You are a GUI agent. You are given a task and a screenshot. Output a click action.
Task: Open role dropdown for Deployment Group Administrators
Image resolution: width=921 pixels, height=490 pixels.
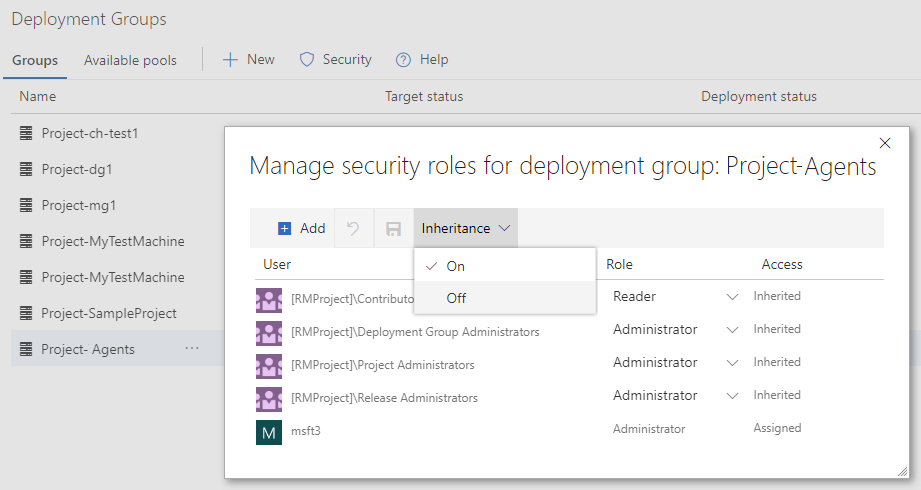pyautogui.click(x=732, y=330)
